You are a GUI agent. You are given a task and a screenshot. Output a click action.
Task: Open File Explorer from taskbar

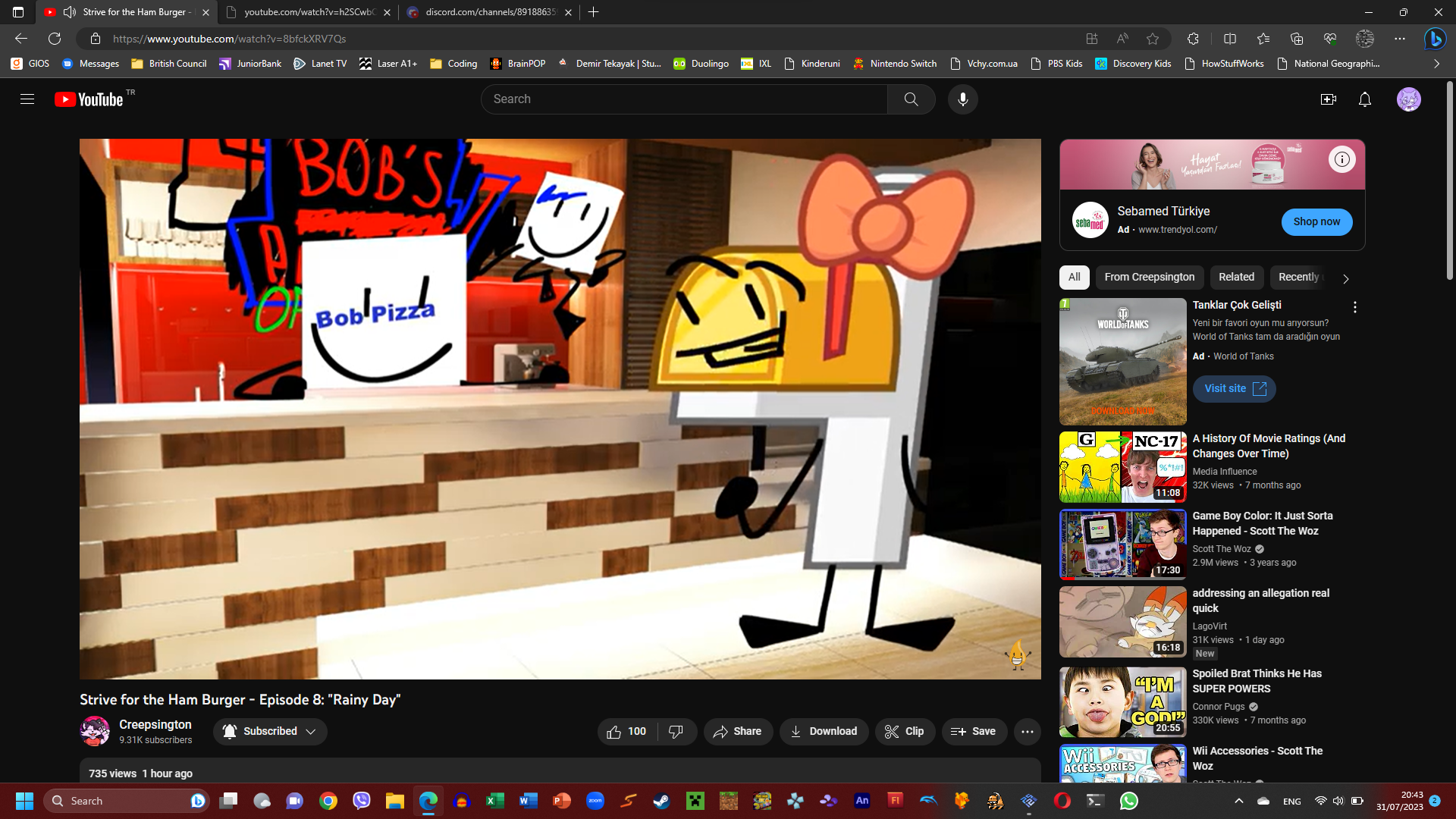coord(395,801)
